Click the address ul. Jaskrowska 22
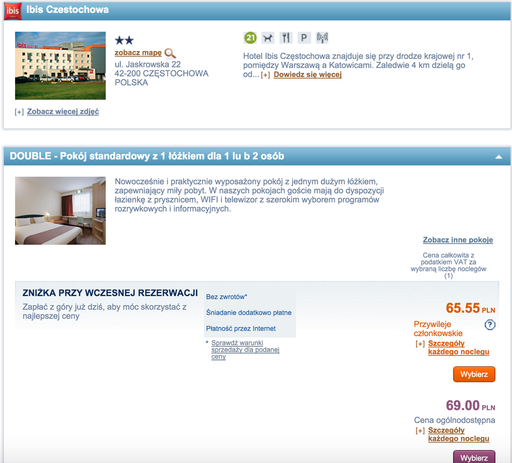The width and height of the screenshot is (512, 463). point(148,64)
